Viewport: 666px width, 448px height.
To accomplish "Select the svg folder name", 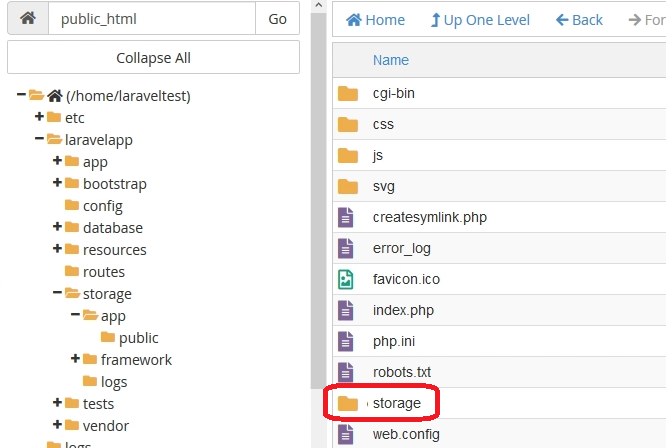I will (384, 186).
